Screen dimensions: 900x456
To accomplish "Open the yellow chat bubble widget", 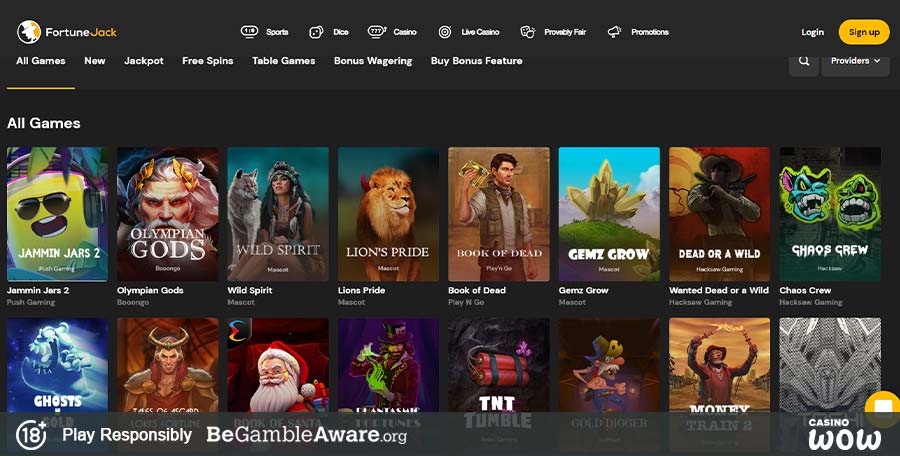I will pos(883,409).
